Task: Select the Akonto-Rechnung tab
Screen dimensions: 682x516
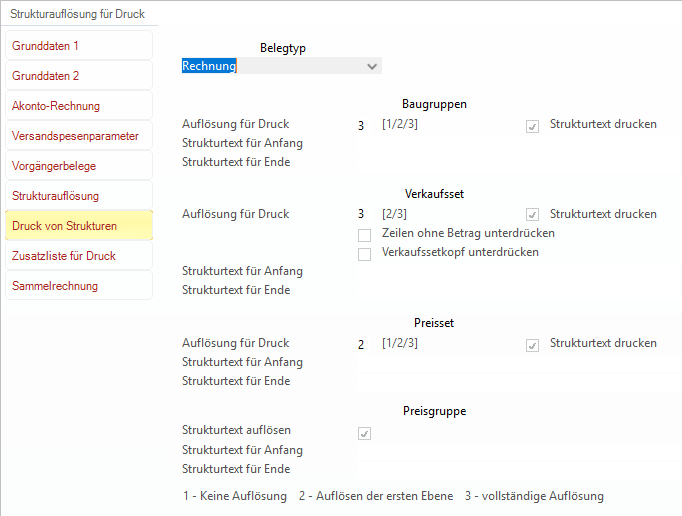Action: (x=79, y=106)
